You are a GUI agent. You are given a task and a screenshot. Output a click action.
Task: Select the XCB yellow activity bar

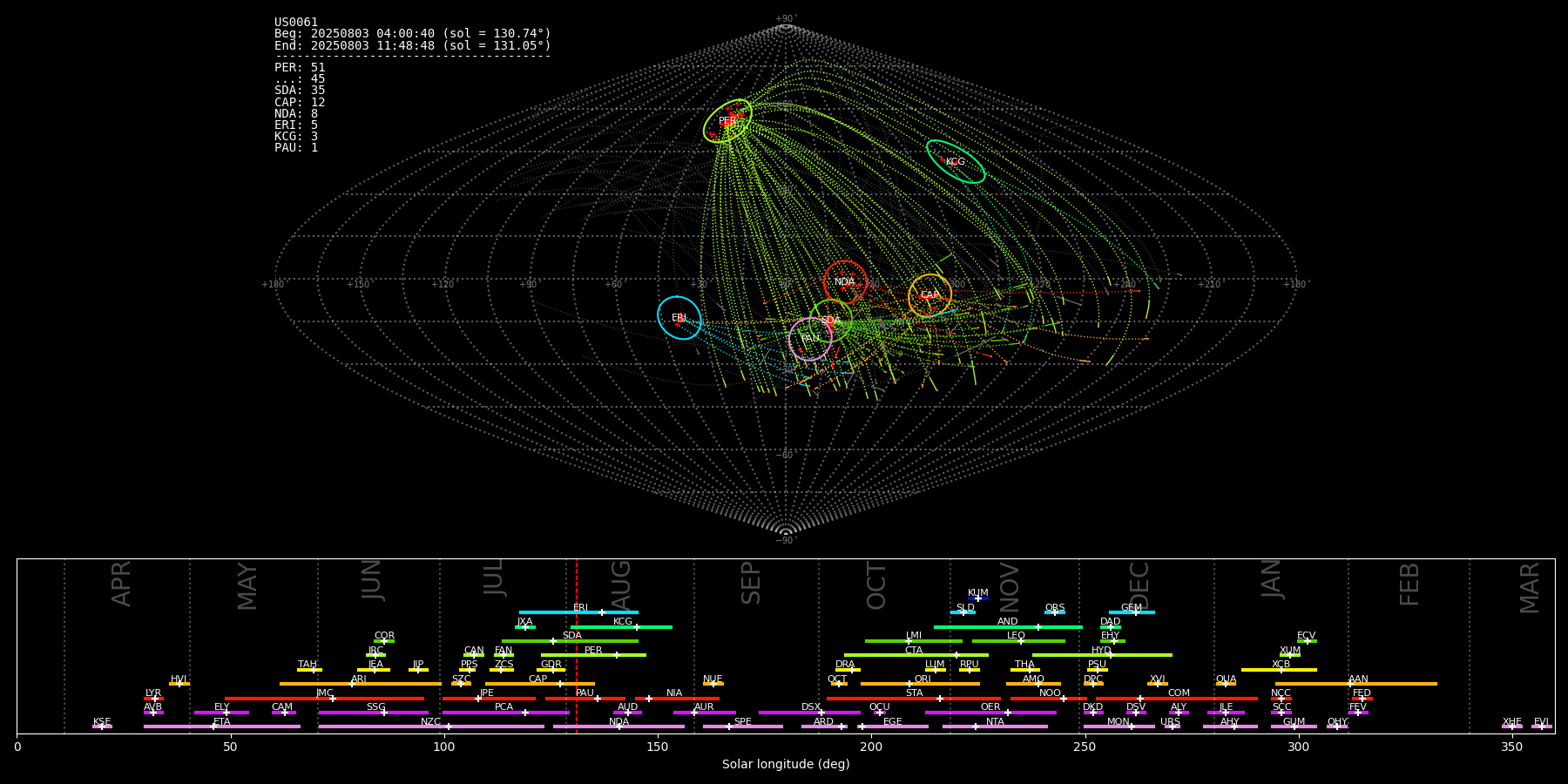pos(1279,670)
